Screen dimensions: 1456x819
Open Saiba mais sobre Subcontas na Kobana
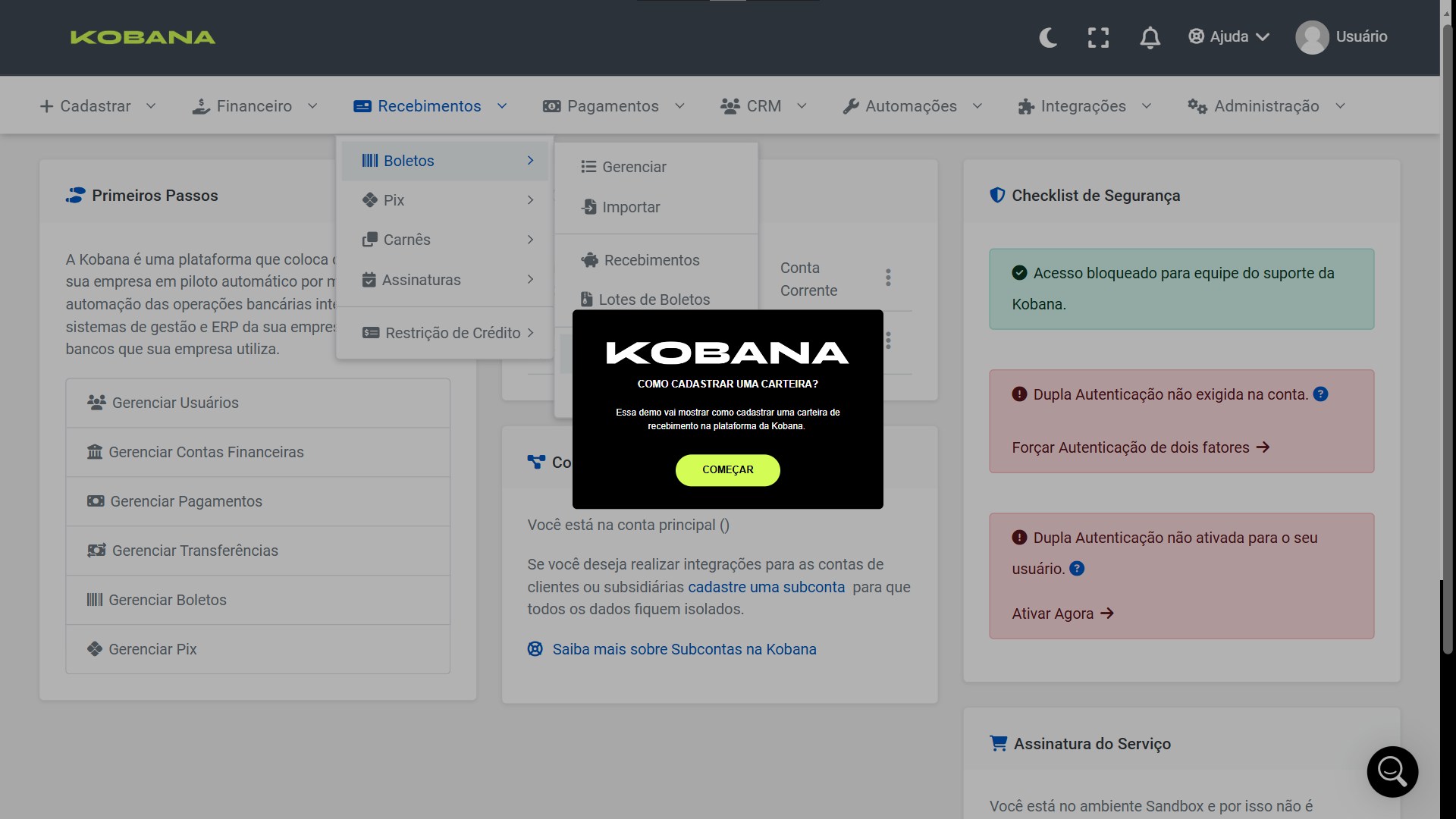coord(672,649)
